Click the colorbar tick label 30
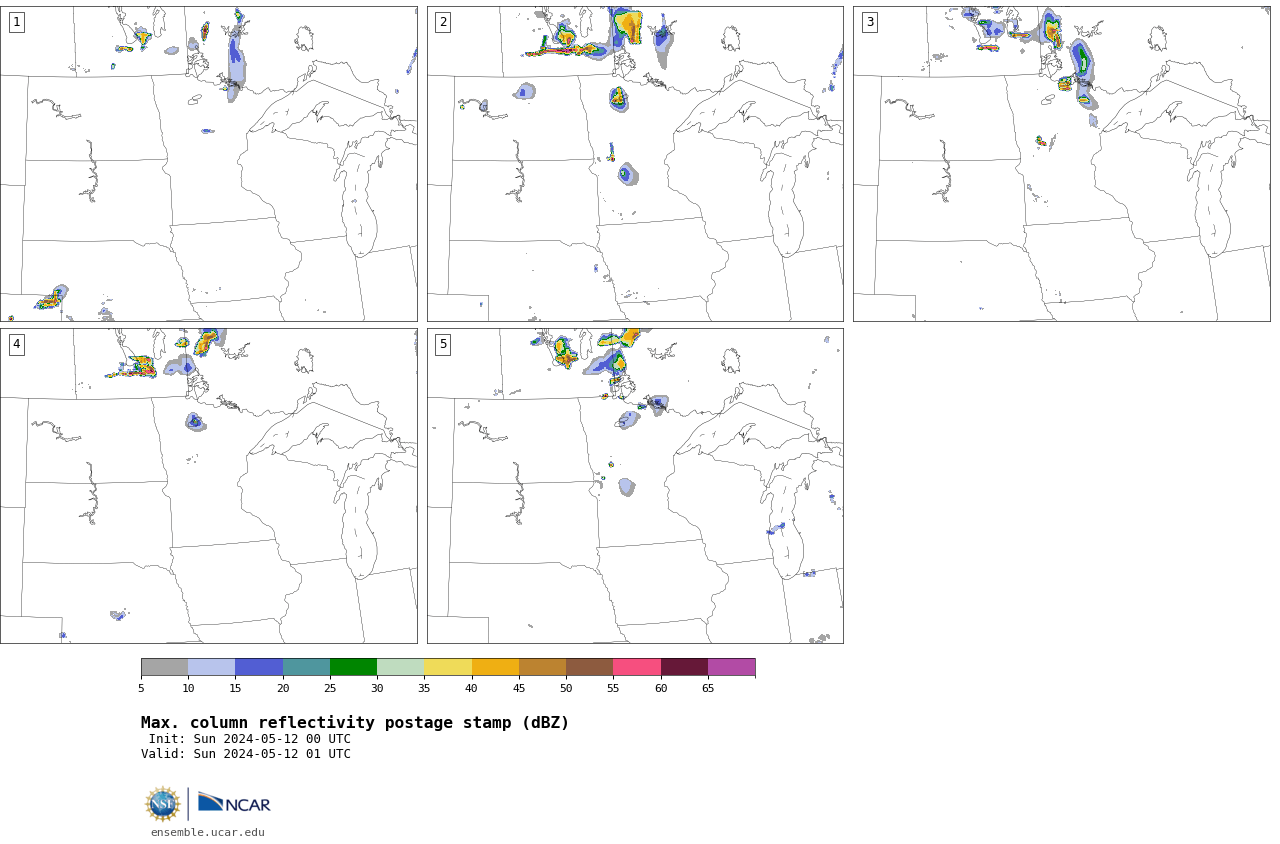Screen dimensions: 1280x844 point(377,688)
